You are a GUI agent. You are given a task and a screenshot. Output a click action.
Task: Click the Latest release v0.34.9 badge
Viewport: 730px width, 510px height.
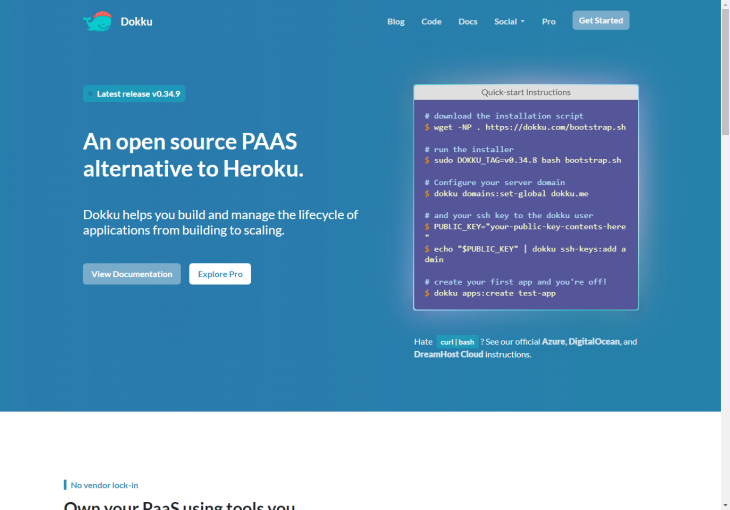[134, 94]
